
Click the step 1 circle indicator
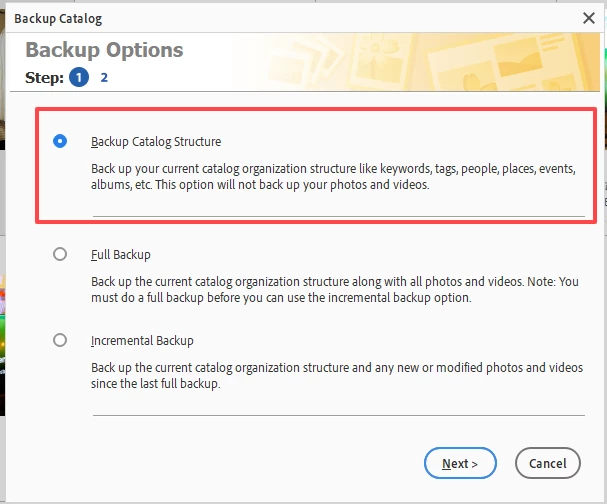click(78, 77)
